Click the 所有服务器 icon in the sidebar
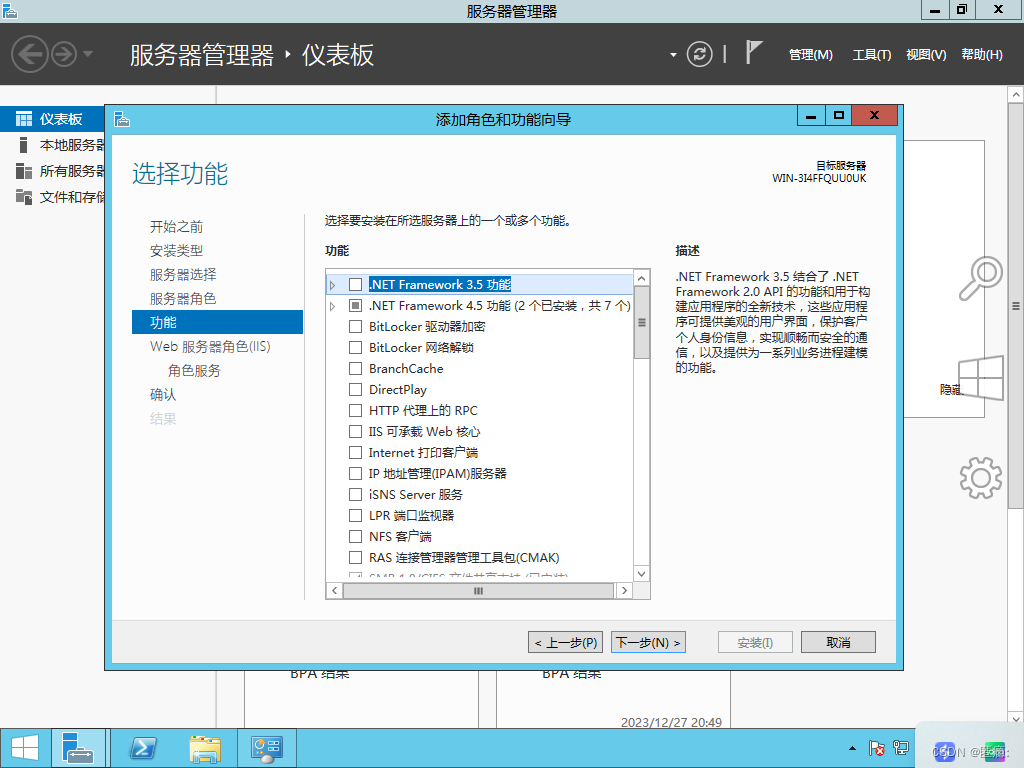1024x768 pixels. click(24, 171)
